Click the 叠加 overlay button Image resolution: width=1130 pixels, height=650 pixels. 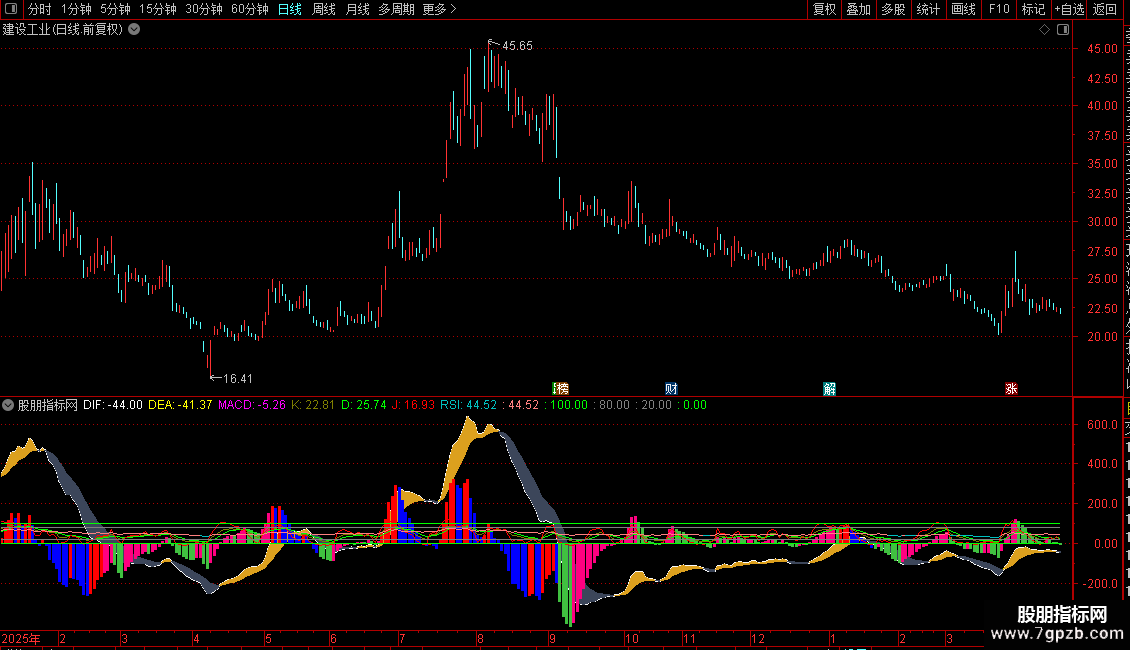click(858, 9)
